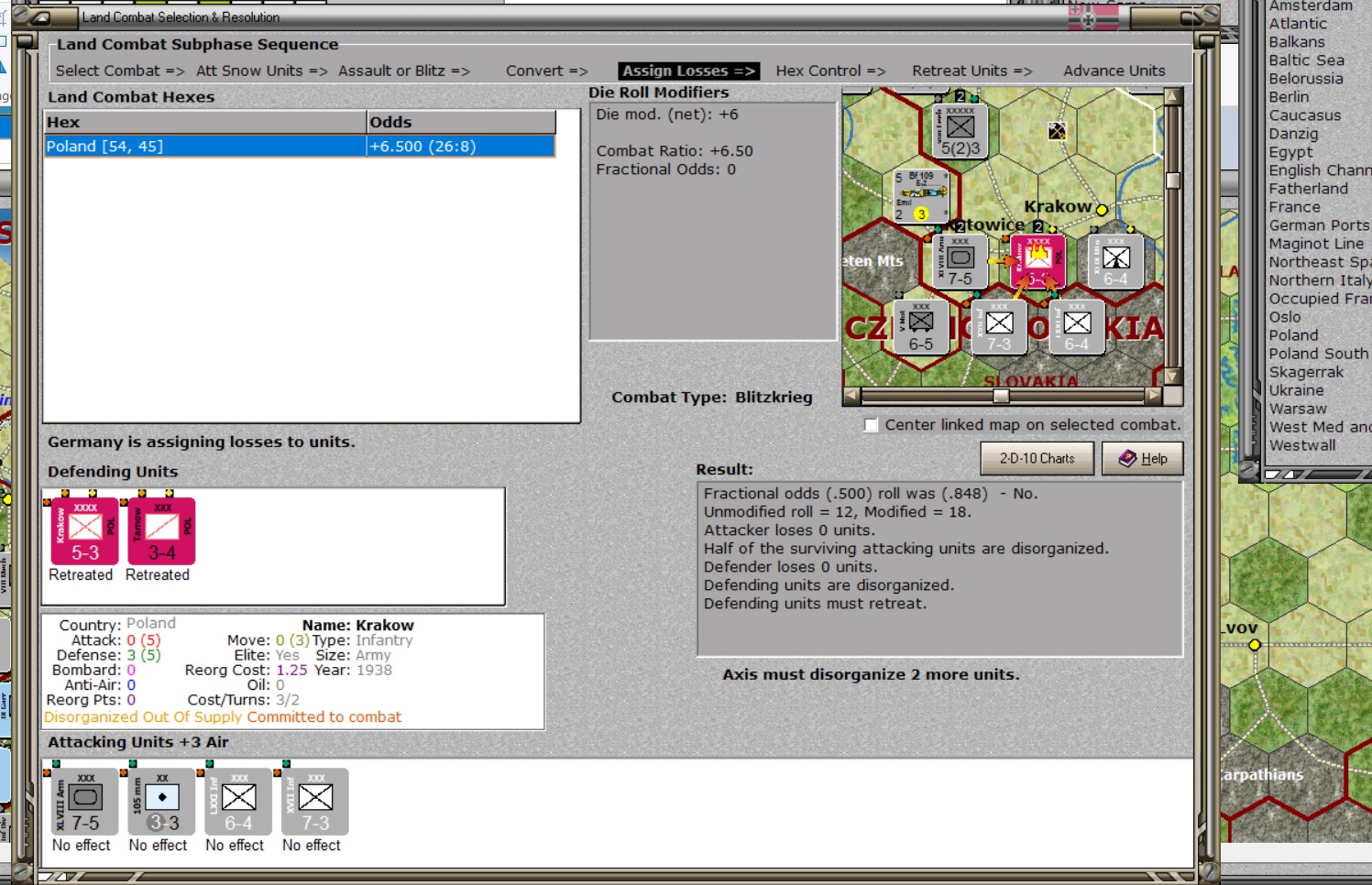The height and width of the screenshot is (885, 1372).
Task: Click the highlighted Assign Losses => subphase step
Action: click(x=689, y=71)
